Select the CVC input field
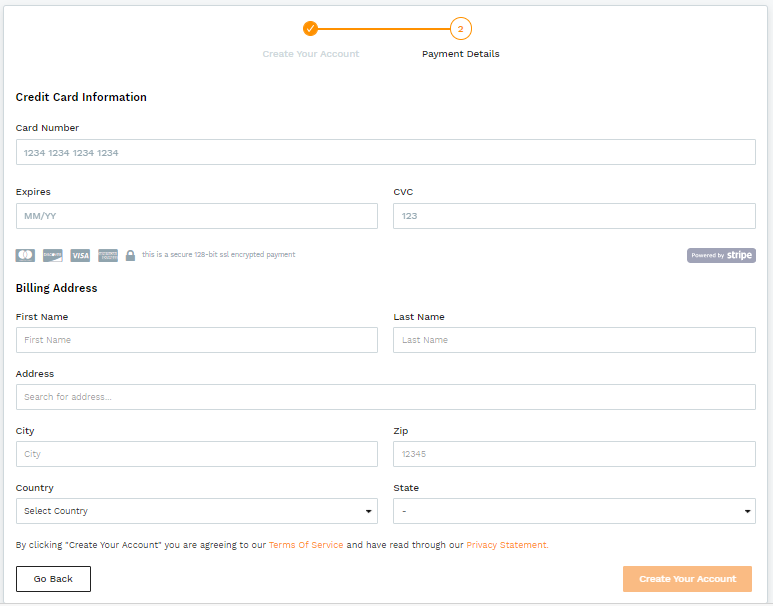 574,216
